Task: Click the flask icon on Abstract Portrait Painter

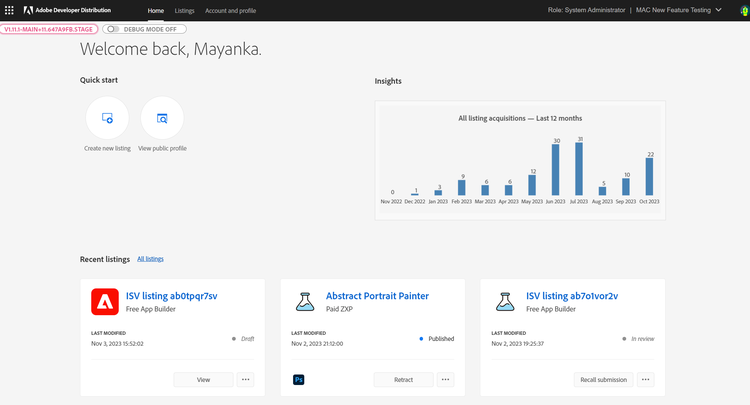Action: 305,302
